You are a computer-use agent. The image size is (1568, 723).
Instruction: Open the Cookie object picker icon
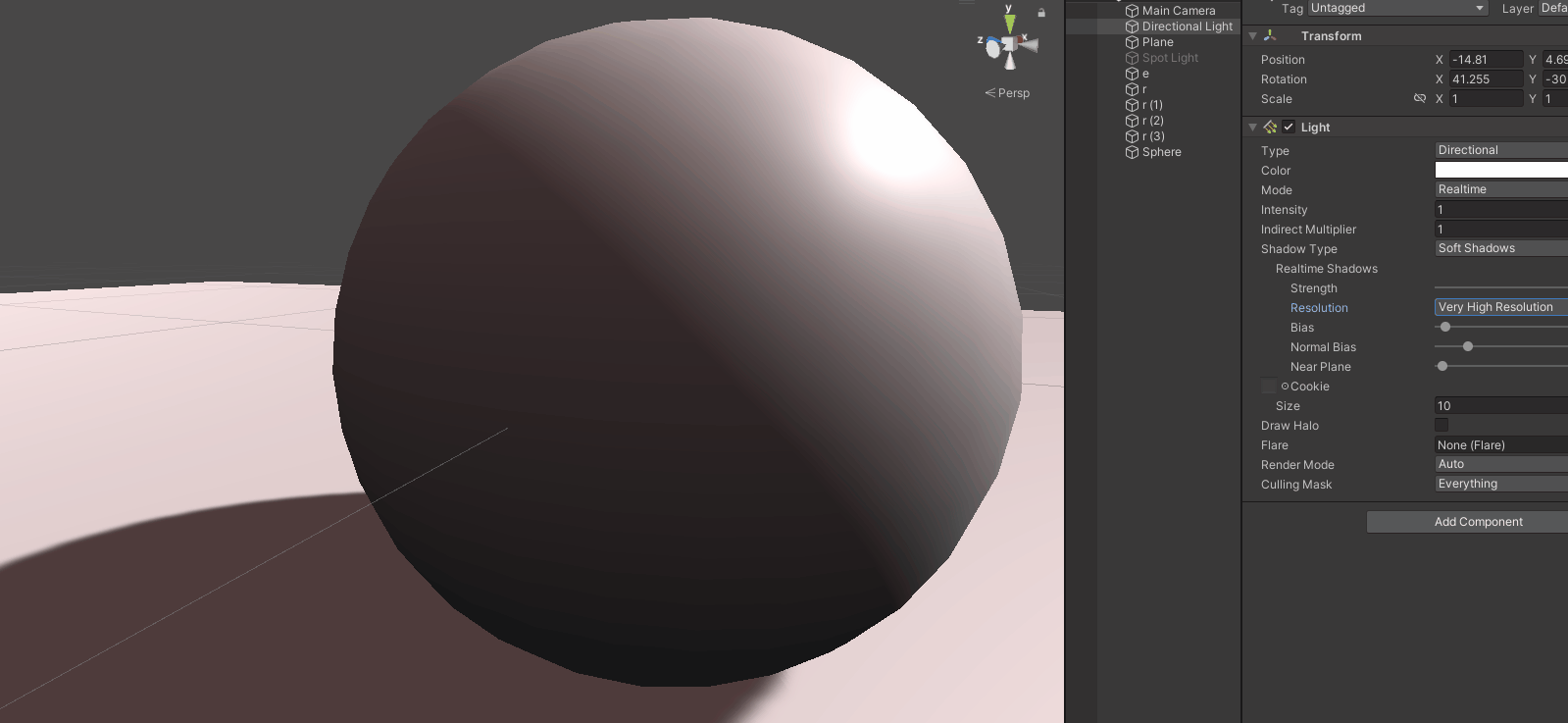coord(1285,387)
